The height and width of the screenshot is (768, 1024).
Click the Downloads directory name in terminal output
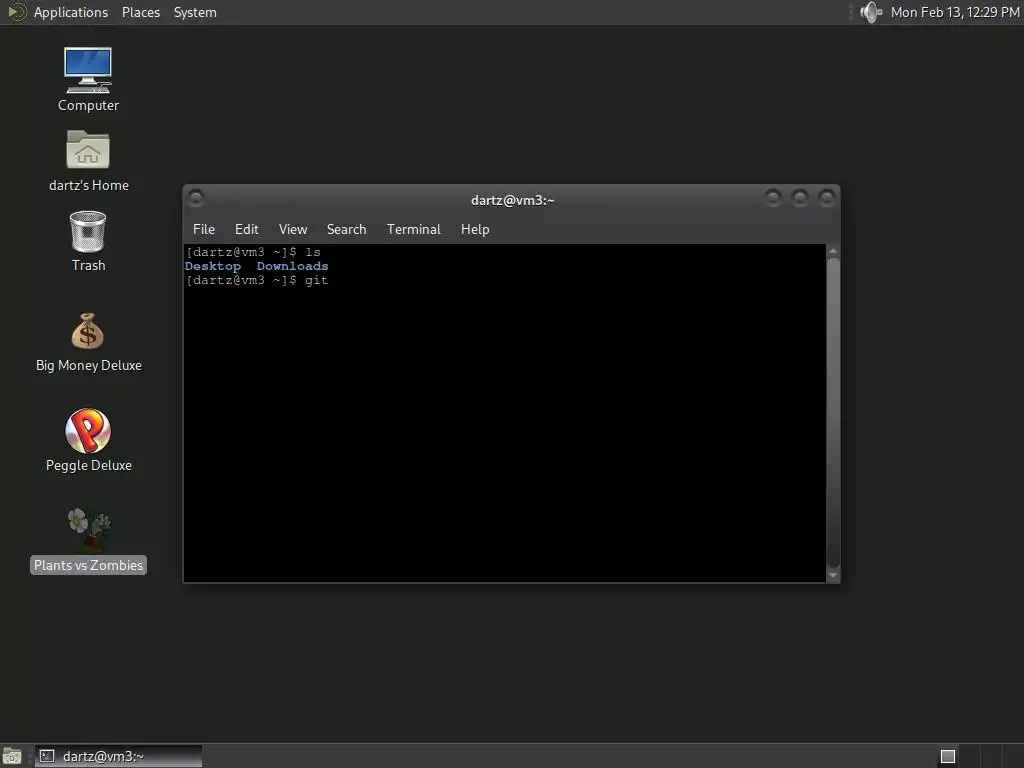tap(293, 266)
